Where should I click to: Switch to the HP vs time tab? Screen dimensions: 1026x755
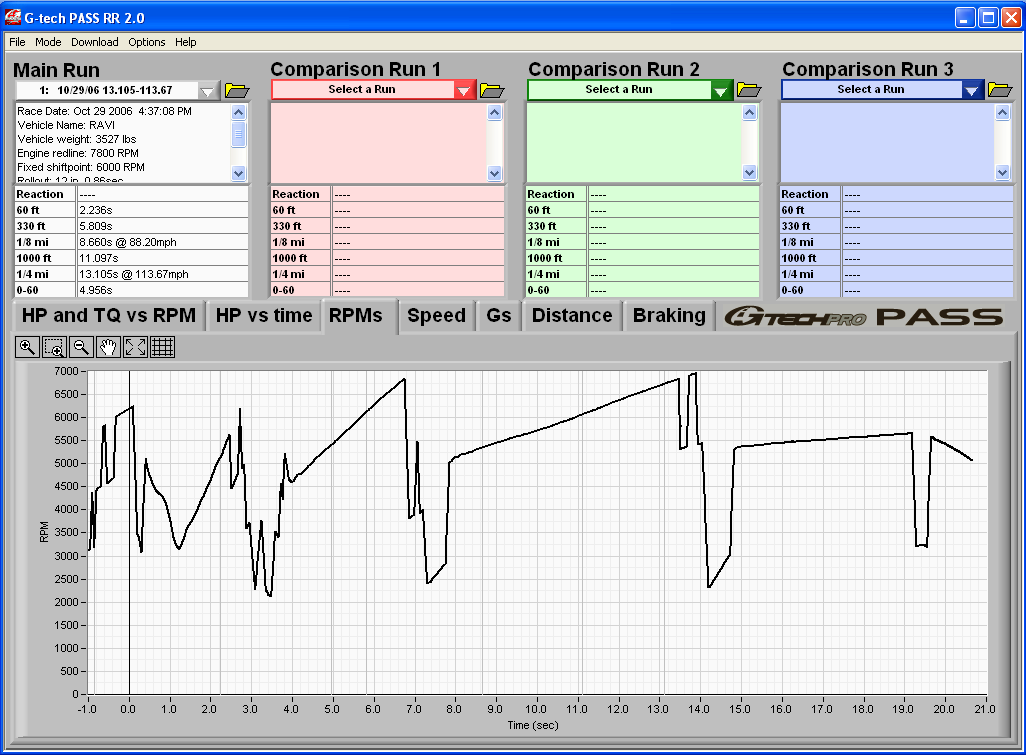click(x=262, y=315)
